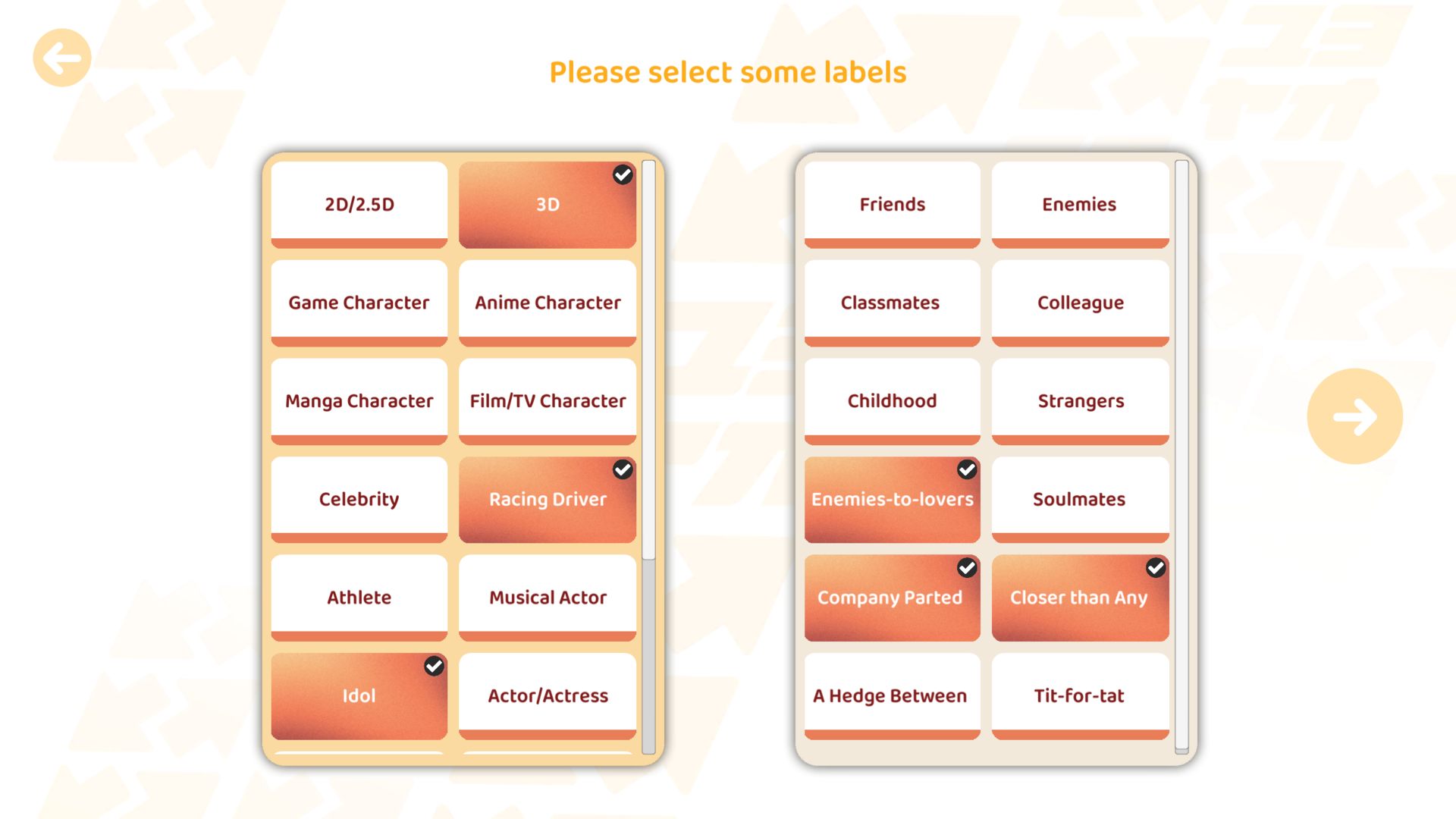Choose the Tit-for-tat label
This screenshot has height=819, width=1456.
pyautogui.click(x=1079, y=695)
